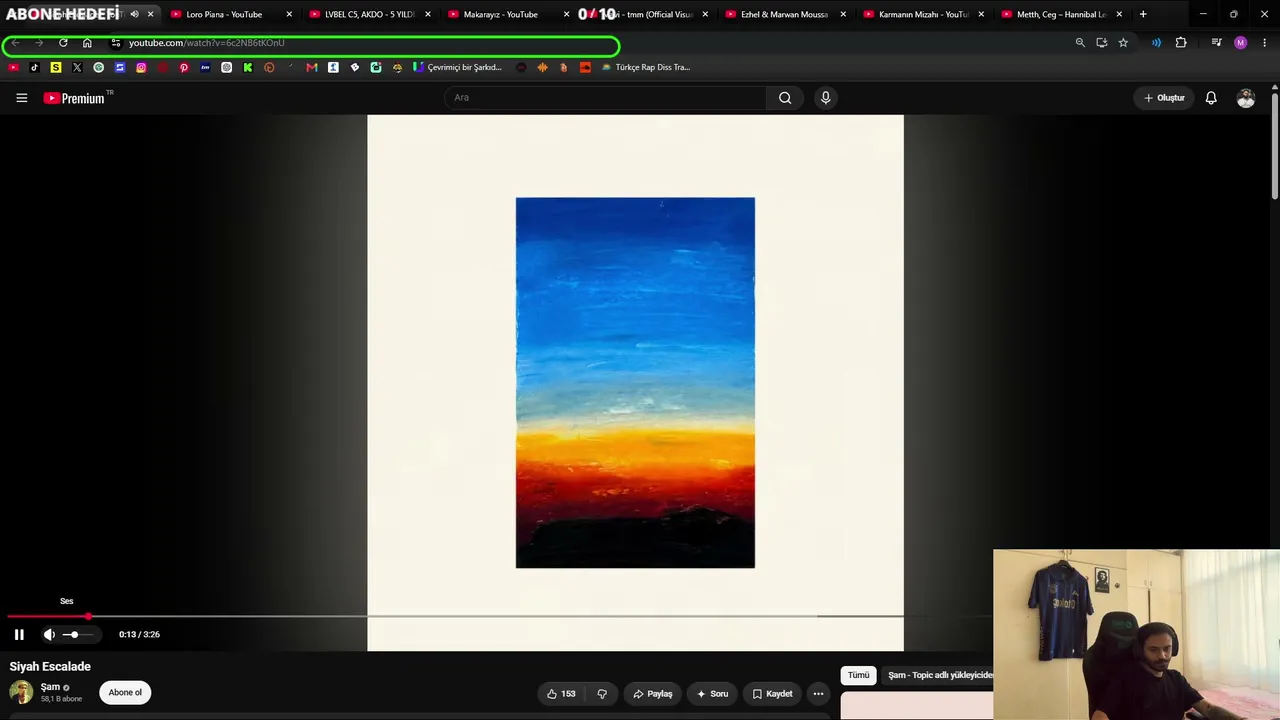Go to YouTube Premium home logo
This screenshot has height=720, width=1280.
click(x=74, y=98)
